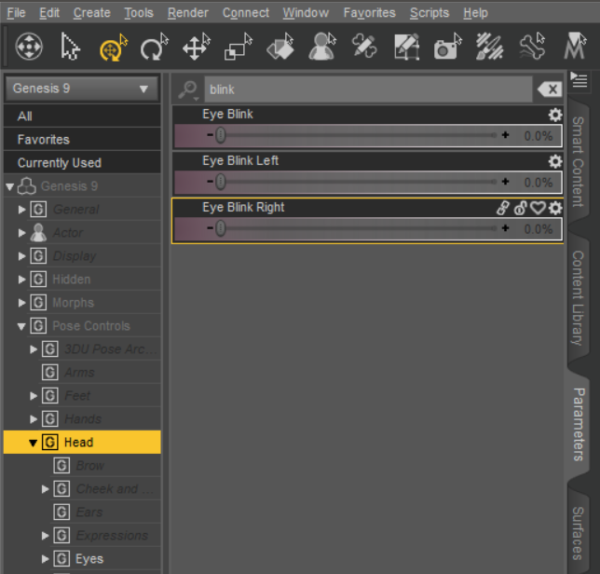Select the Arms group
Image resolution: width=600 pixels, height=574 pixels.
(x=82, y=372)
